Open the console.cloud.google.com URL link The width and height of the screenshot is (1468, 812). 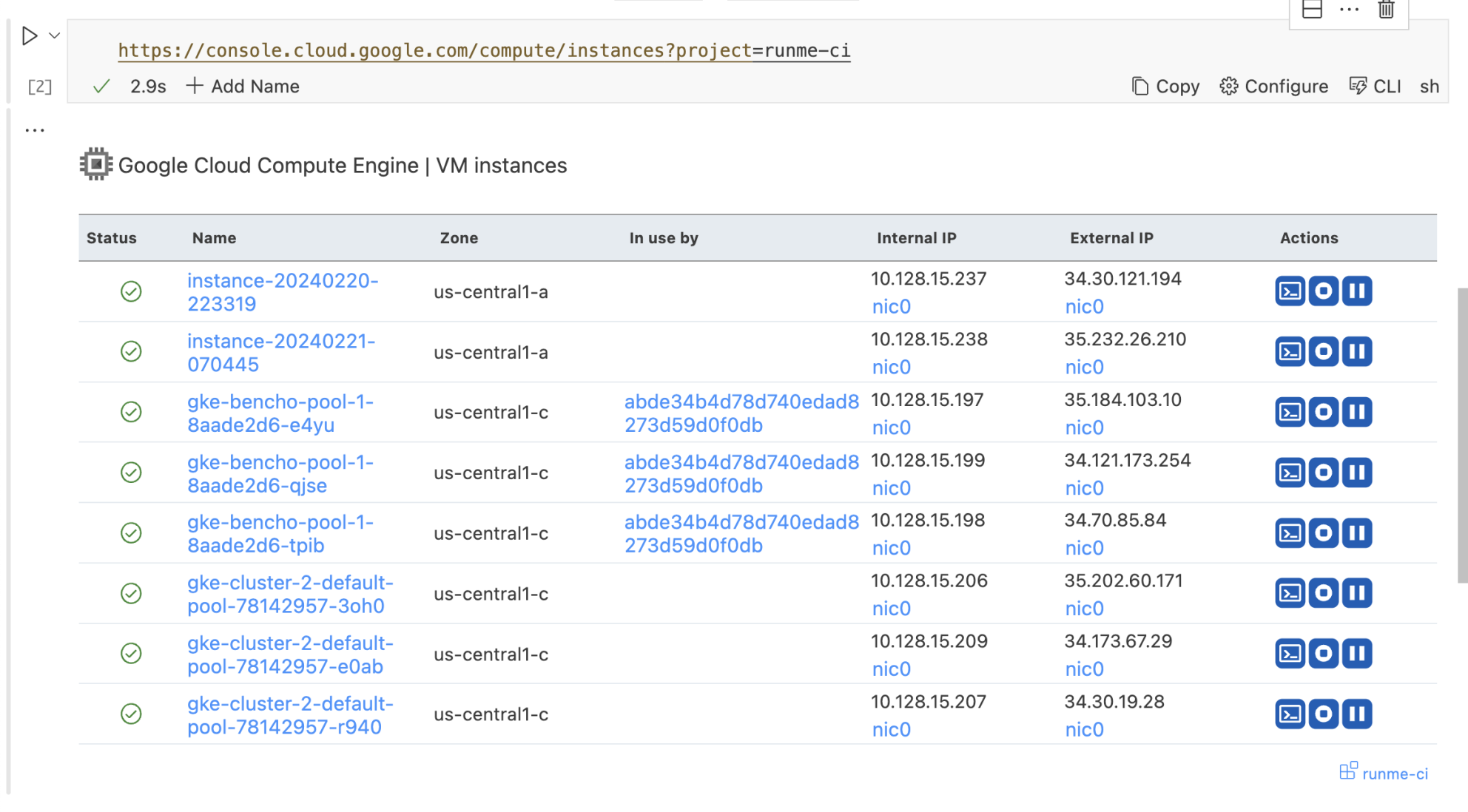[484, 50]
